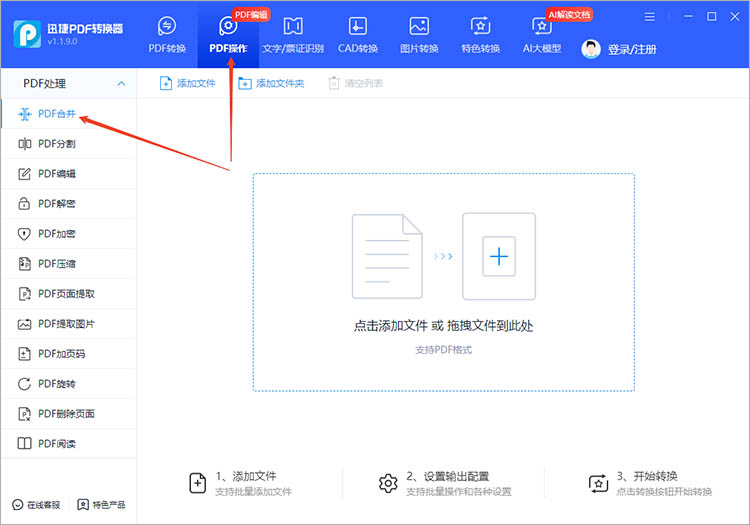The image size is (750, 525).
Task: Click the v1.1.9.0 version text
Action: [x=62, y=42]
